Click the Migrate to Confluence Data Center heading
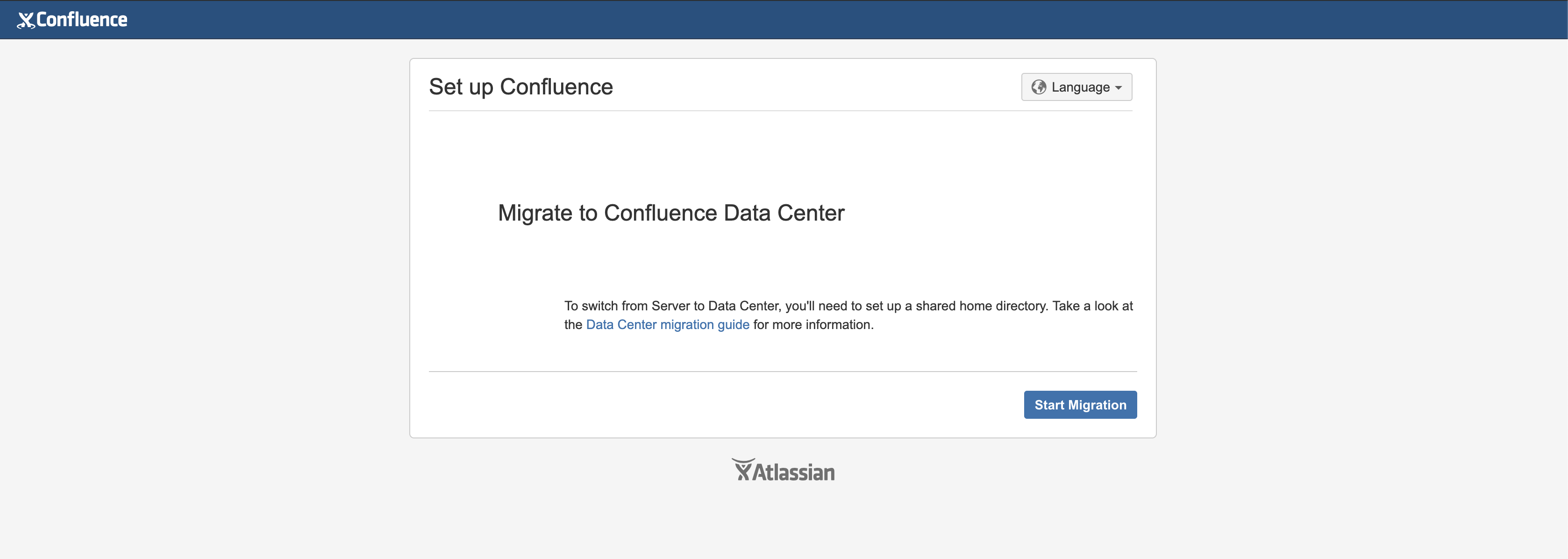 coord(671,213)
